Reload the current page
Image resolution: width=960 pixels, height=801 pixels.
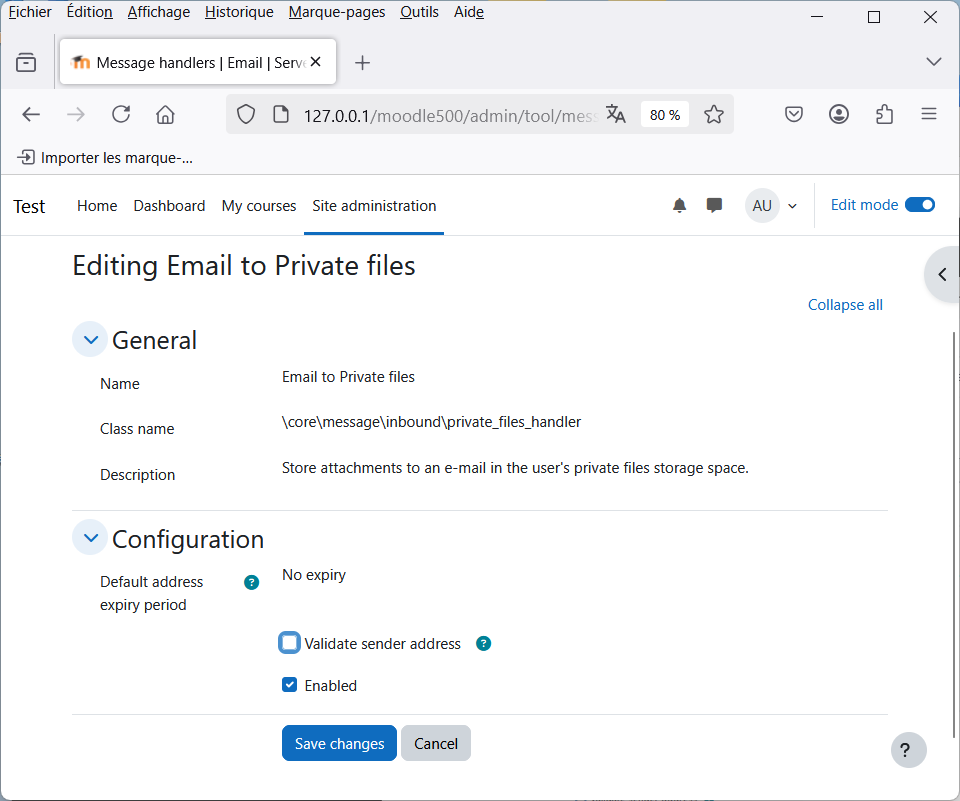[x=121, y=115]
